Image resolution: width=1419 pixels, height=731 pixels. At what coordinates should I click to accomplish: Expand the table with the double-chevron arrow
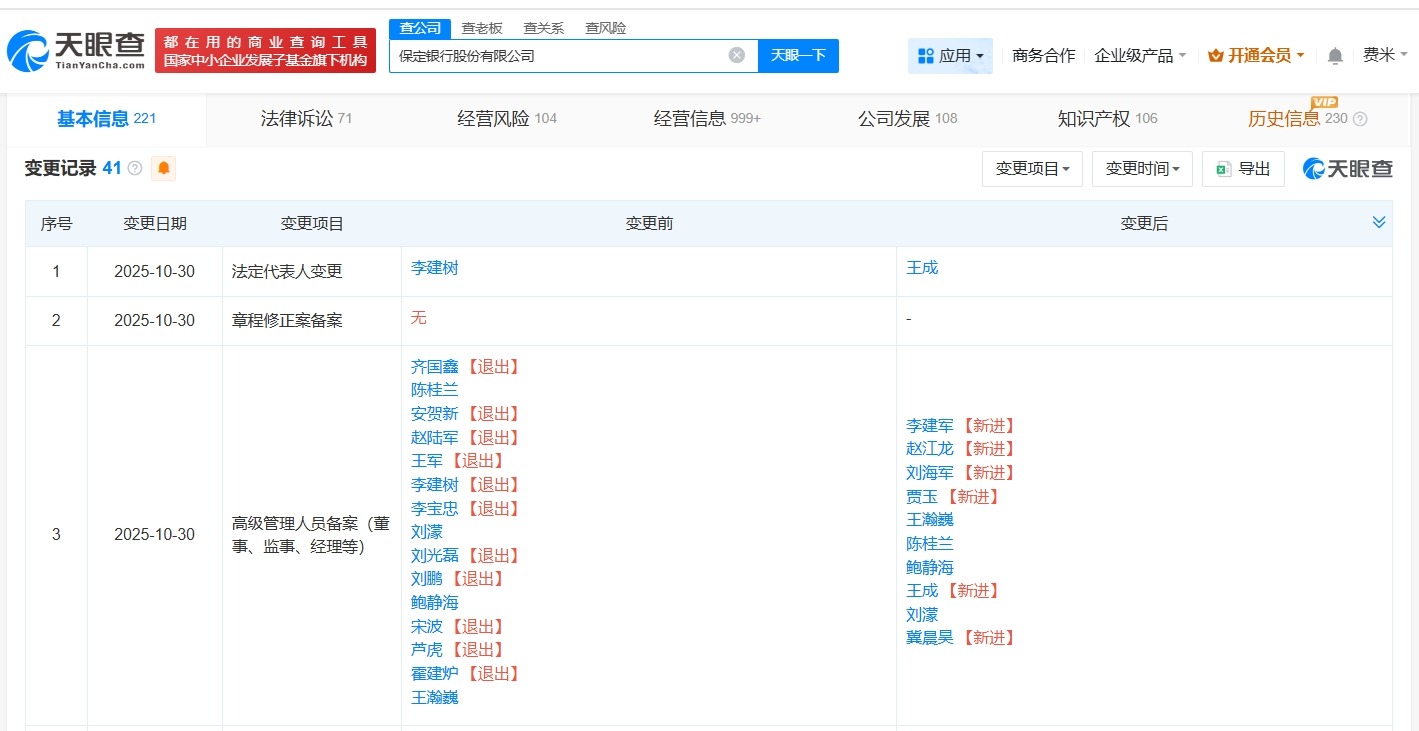1378,221
